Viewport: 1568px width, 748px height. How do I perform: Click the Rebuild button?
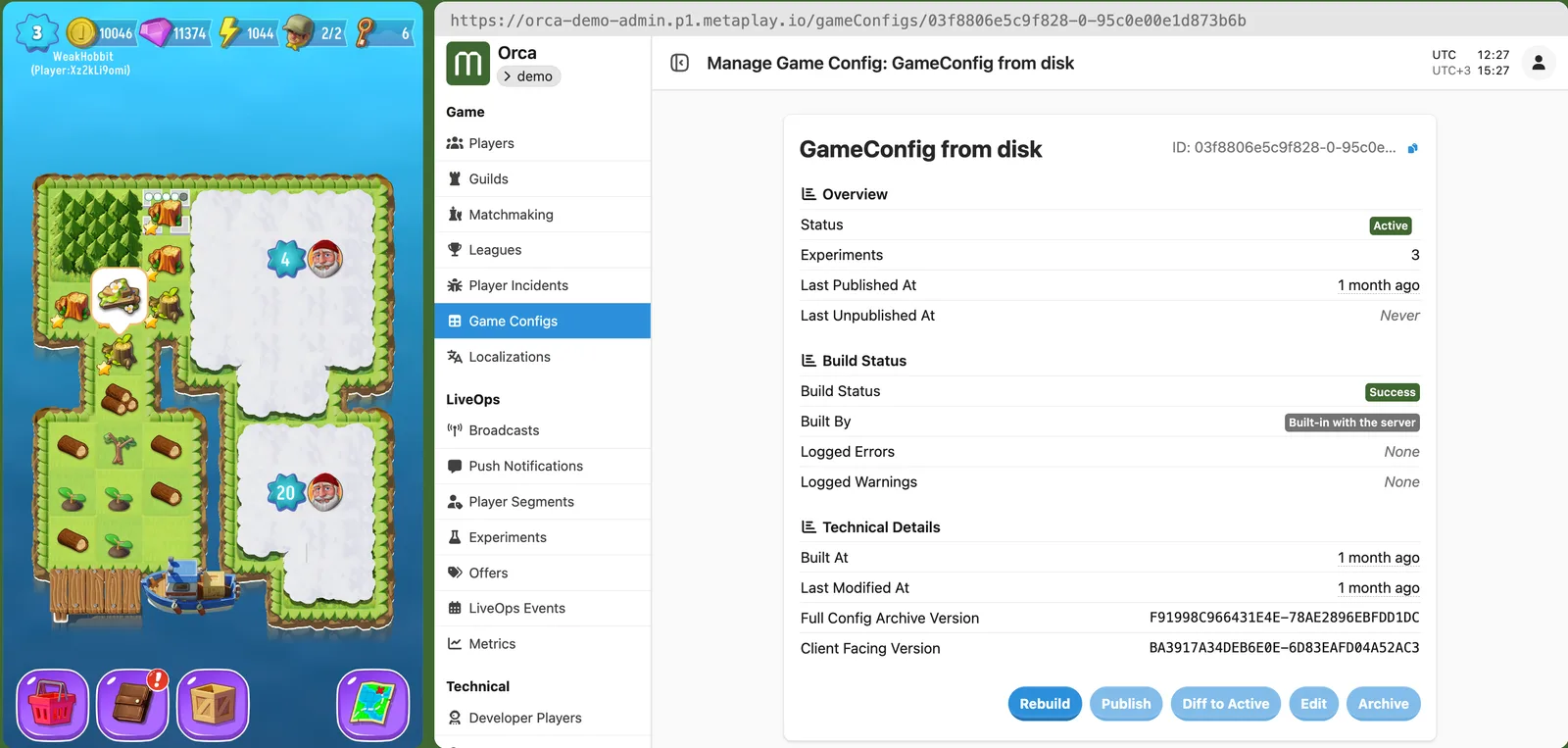1045,704
